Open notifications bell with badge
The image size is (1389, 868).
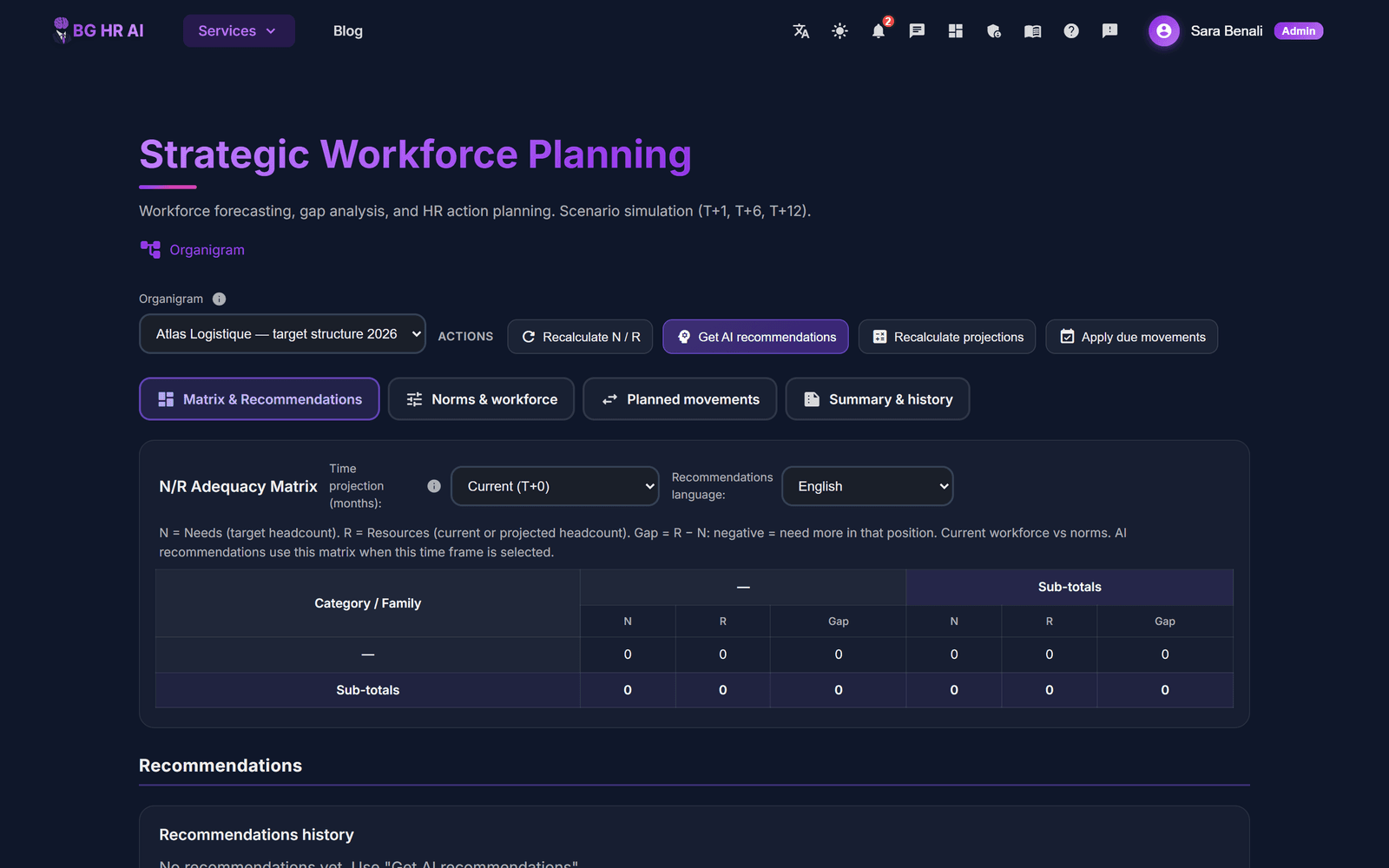(879, 31)
